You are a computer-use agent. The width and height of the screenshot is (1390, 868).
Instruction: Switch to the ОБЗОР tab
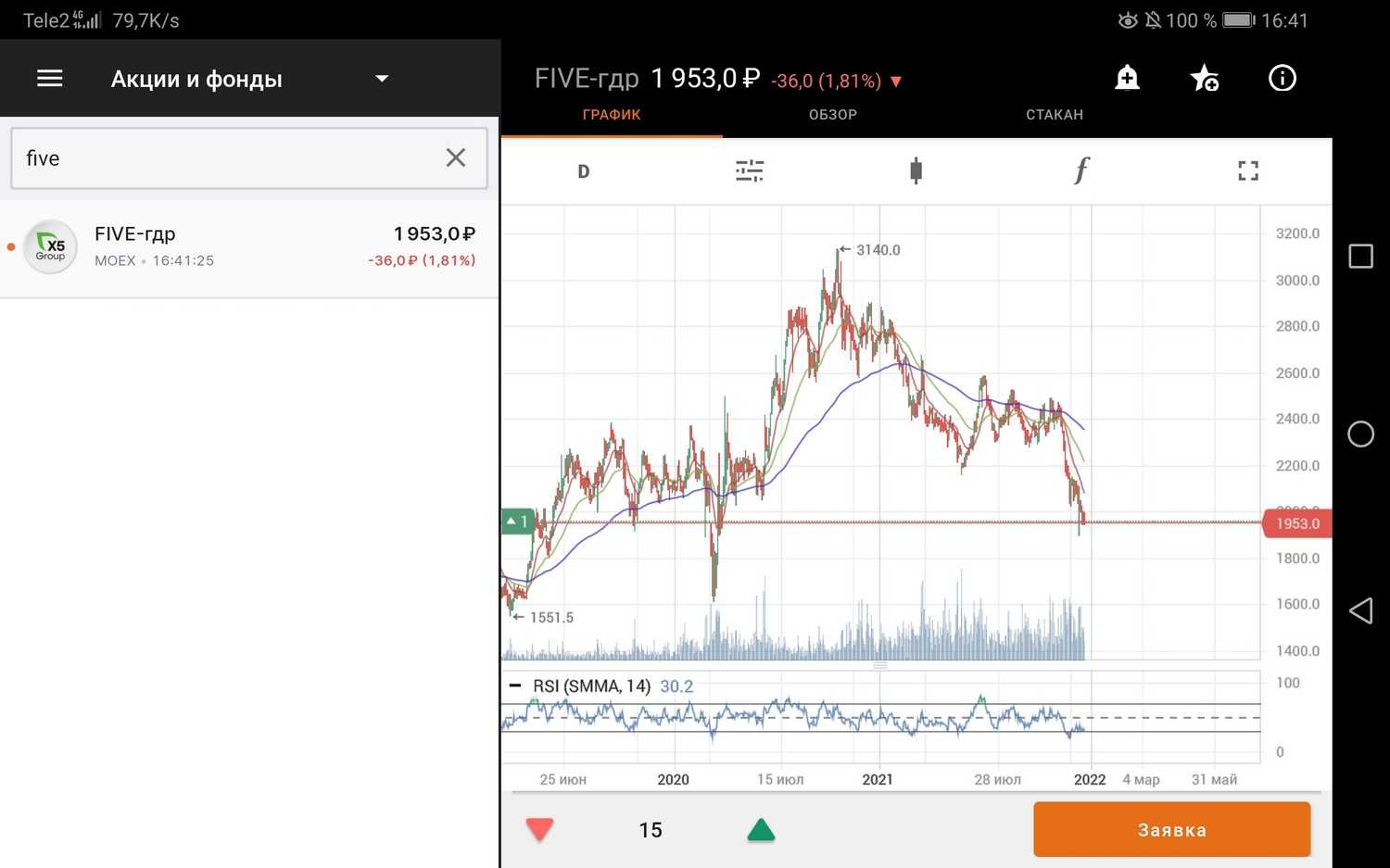pyautogui.click(x=832, y=115)
